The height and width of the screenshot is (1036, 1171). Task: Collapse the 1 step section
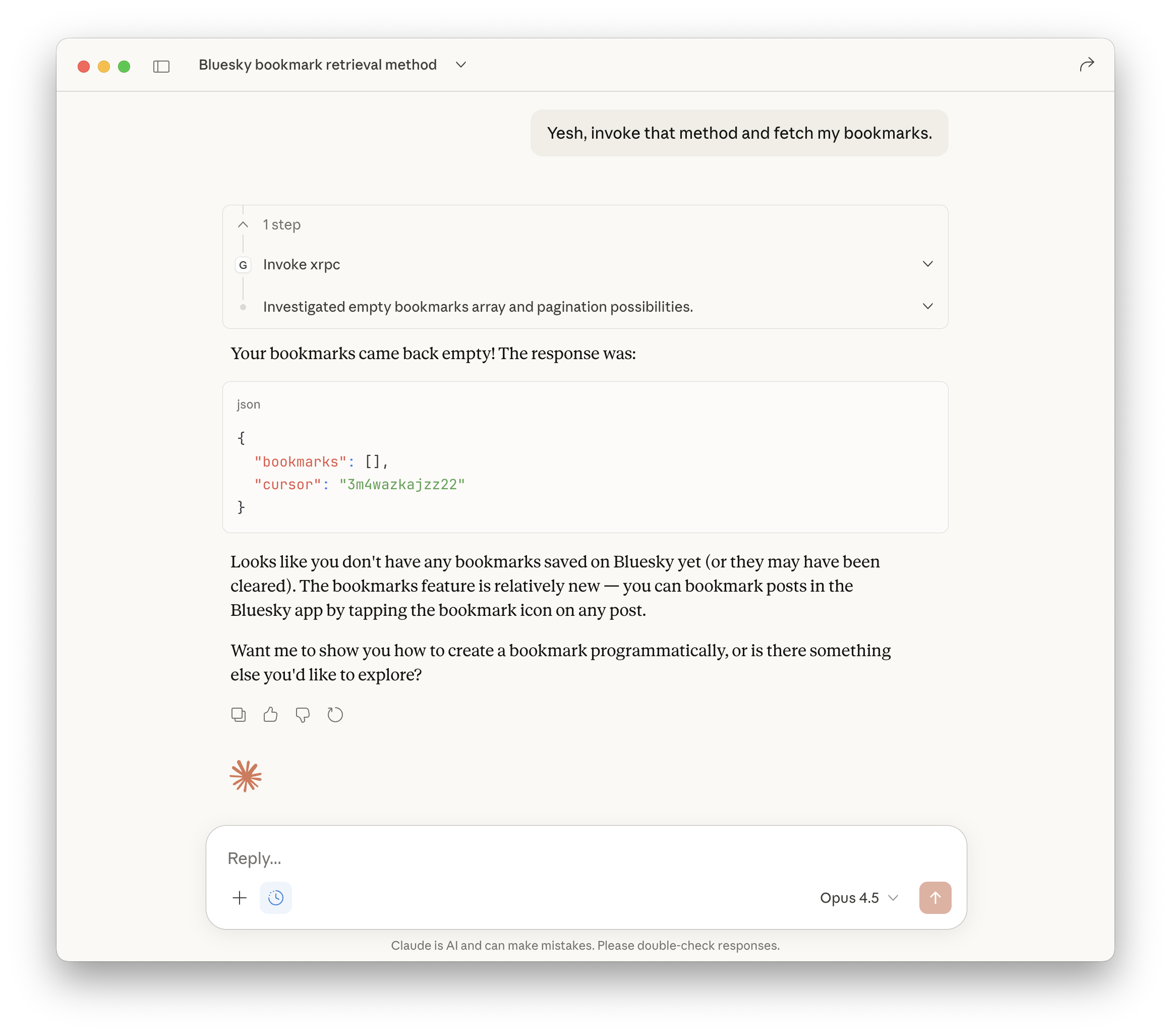pyautogui.click(x=243, y=224)
